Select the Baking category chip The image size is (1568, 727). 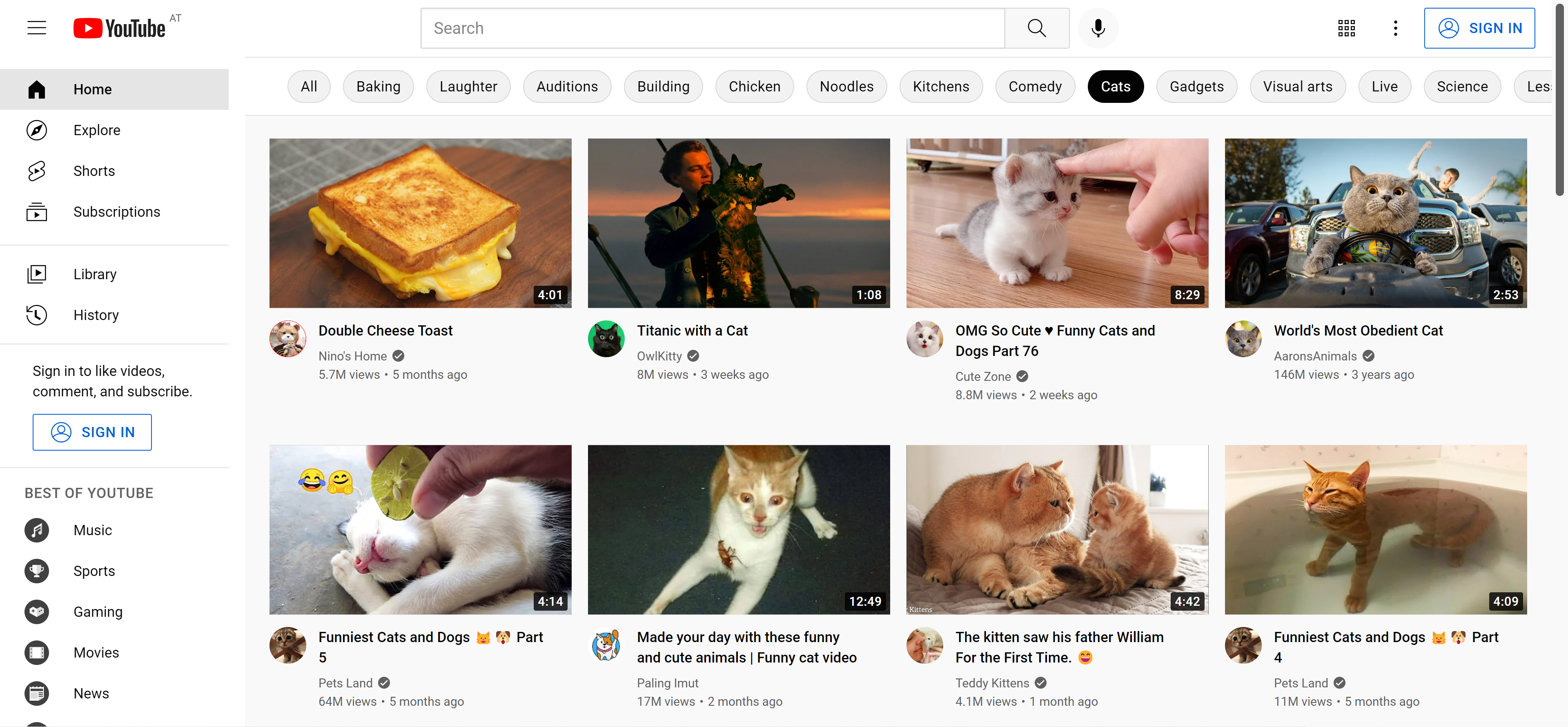point(378,87)
